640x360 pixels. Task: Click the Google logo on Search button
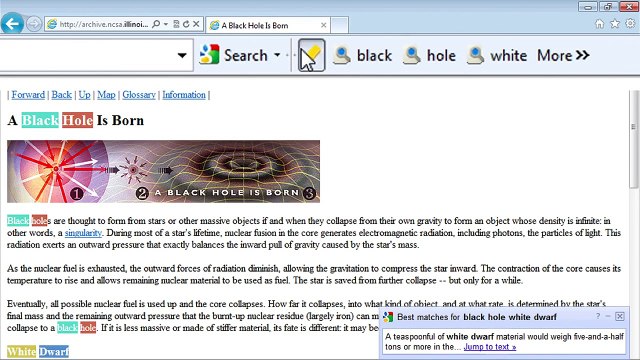(x=209, y=55)
